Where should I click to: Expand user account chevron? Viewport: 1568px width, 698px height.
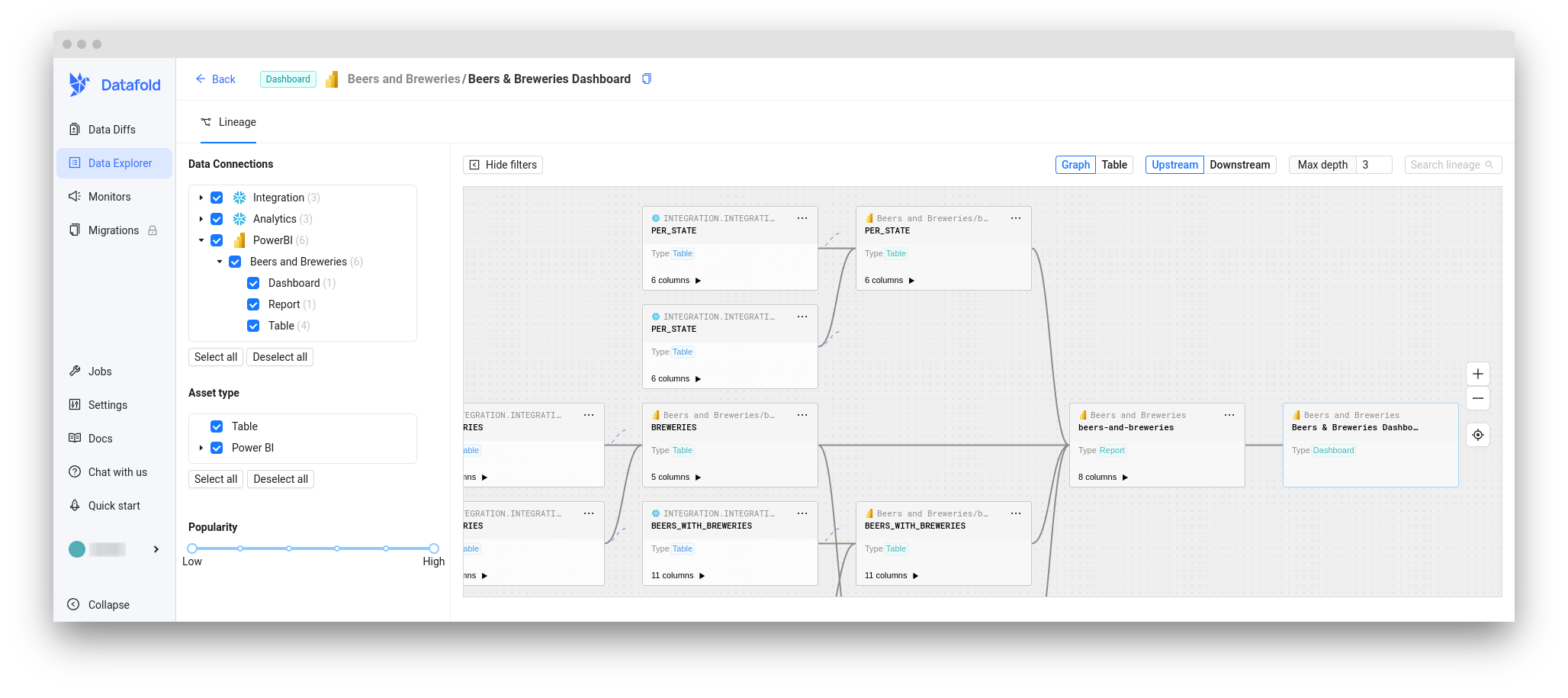click(156, 549)
